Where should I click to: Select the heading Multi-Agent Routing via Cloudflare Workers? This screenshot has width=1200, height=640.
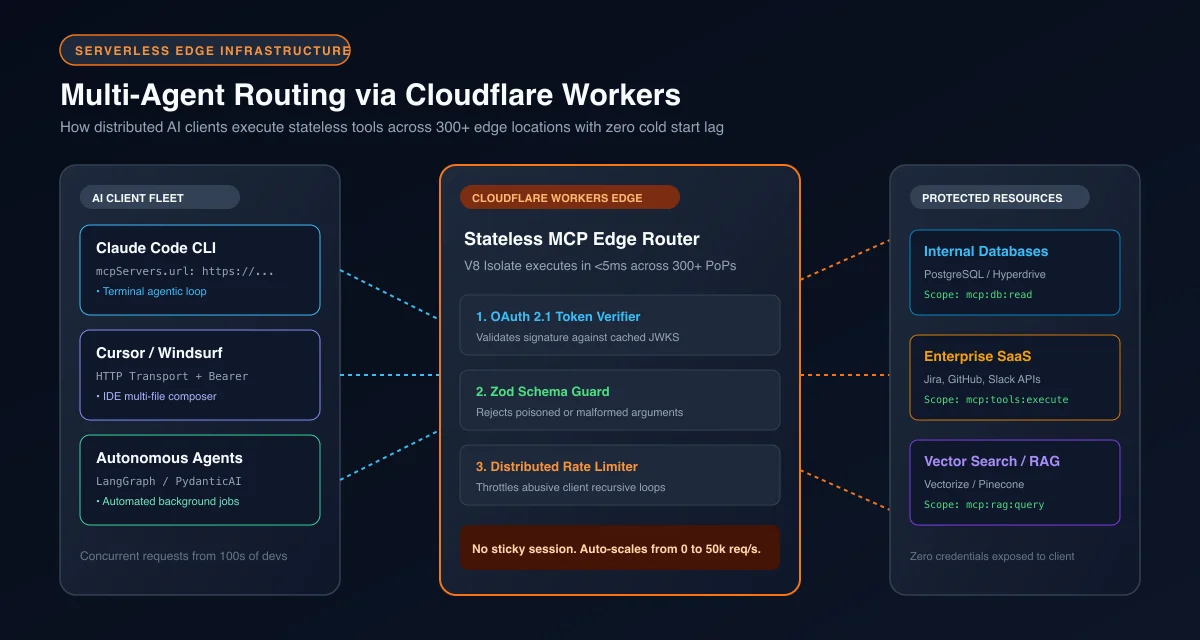[x=370, y=95]
